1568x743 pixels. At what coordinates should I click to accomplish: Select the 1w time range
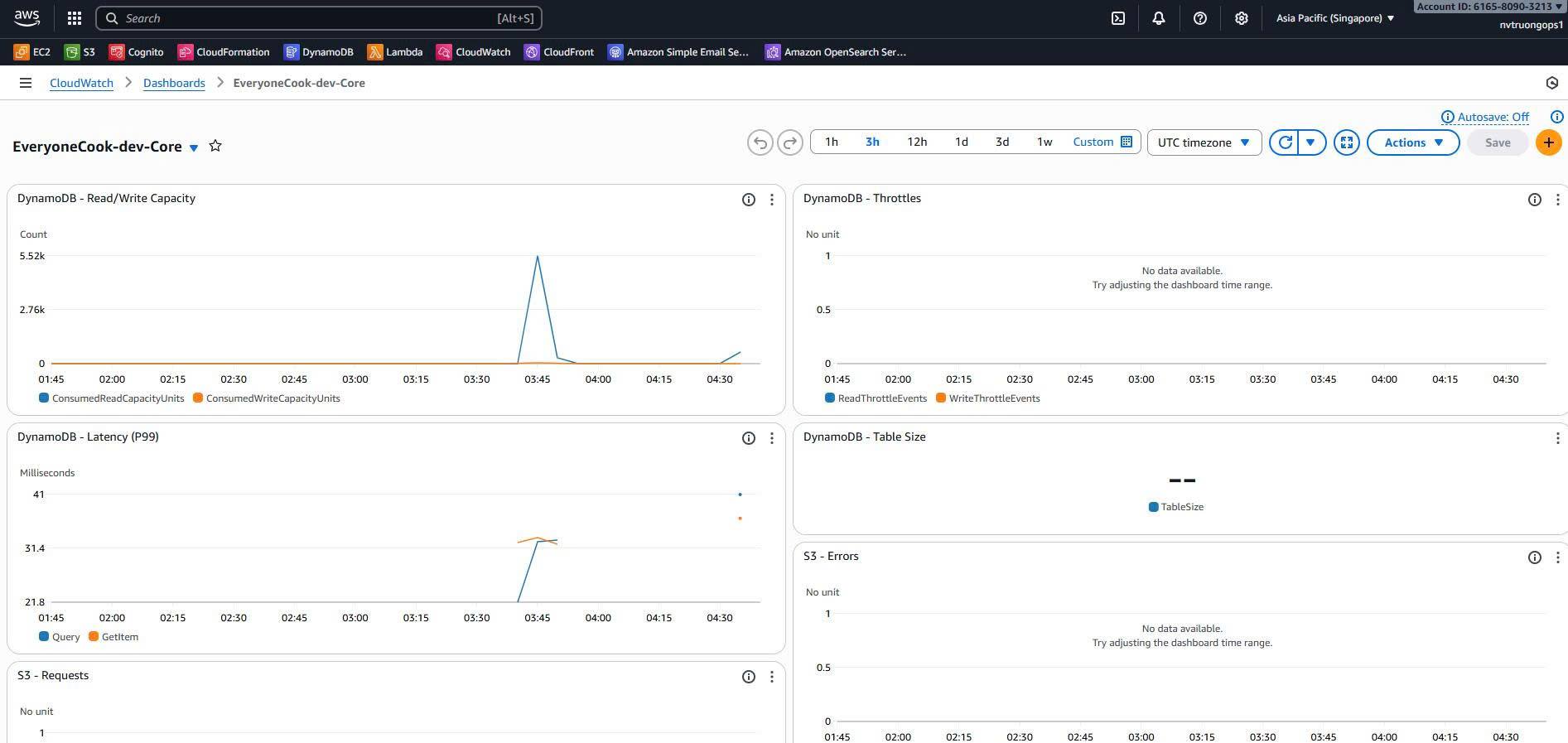[x=1045, y=142]
